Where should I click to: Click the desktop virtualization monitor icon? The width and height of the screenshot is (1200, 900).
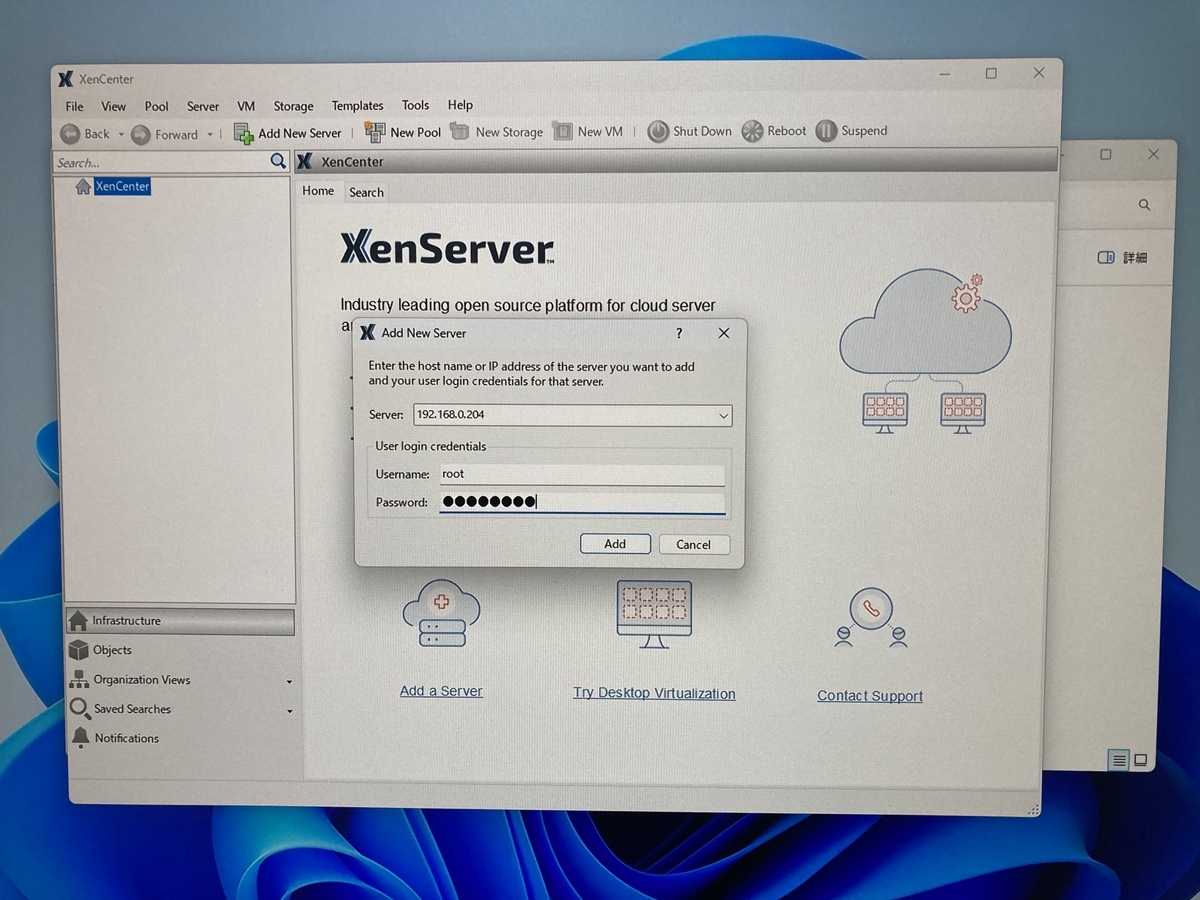point(654,614)
